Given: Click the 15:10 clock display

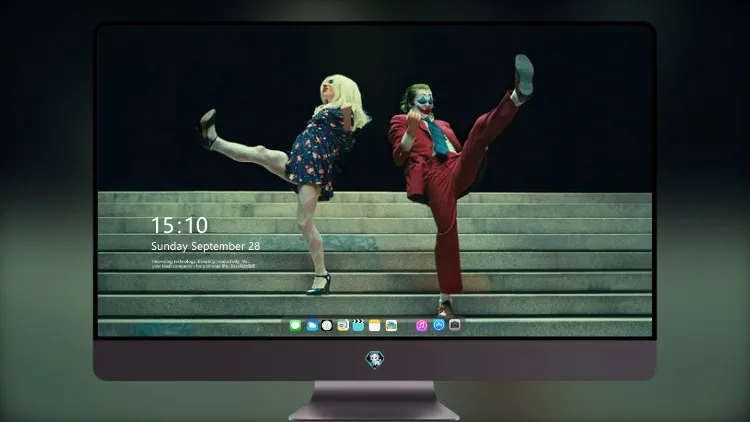Looking at the screenshot, I should coord(179,225).
